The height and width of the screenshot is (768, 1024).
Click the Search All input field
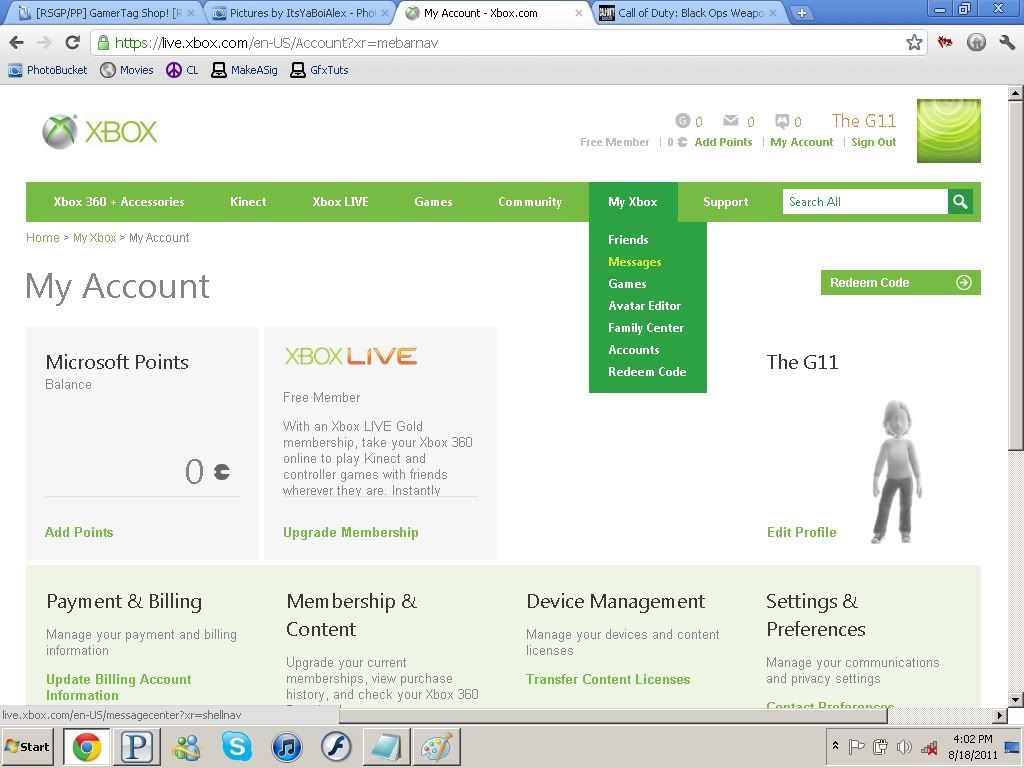pos(865,202)
